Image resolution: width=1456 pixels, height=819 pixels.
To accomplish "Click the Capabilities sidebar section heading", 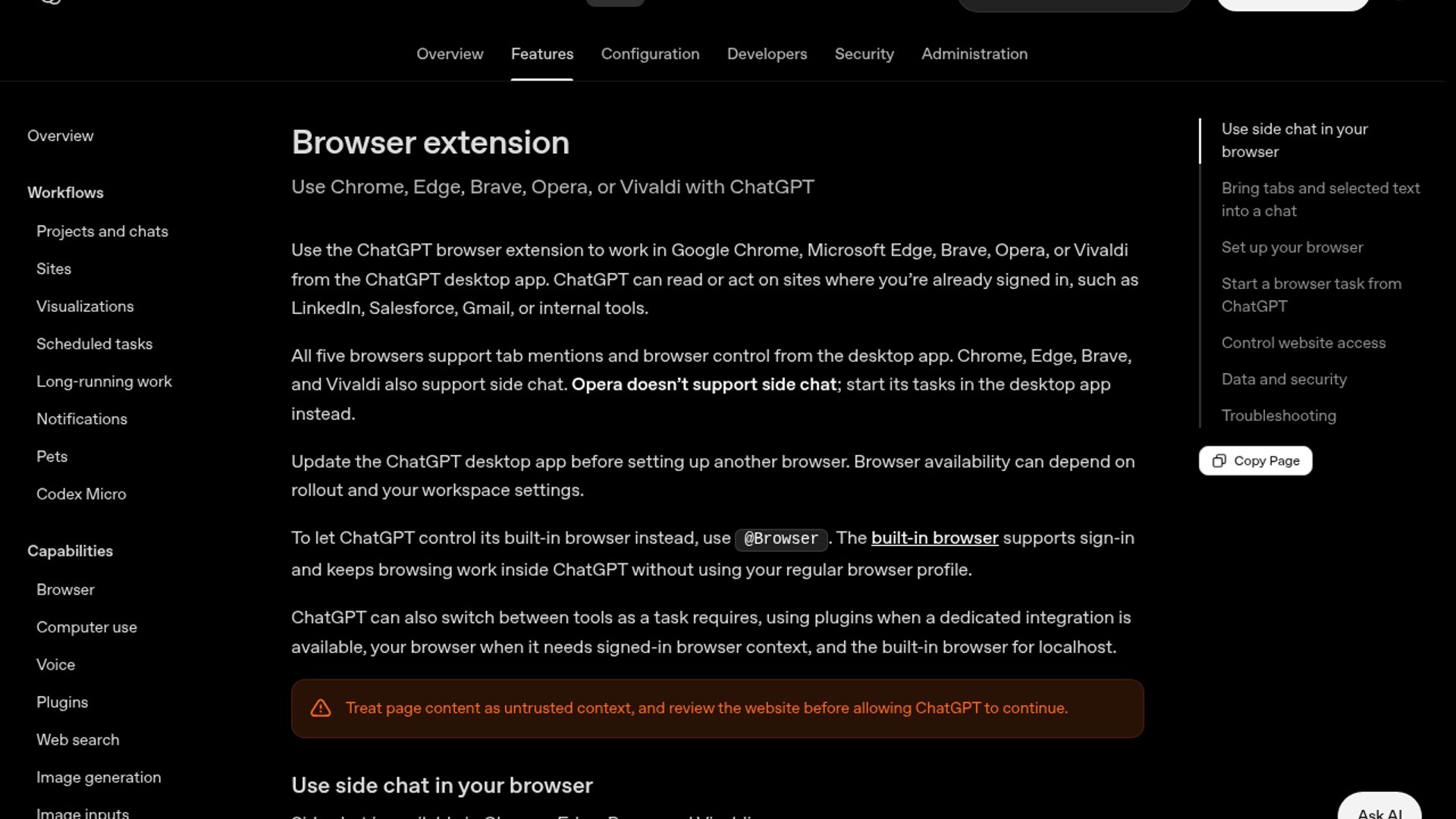I will [70, 551].
